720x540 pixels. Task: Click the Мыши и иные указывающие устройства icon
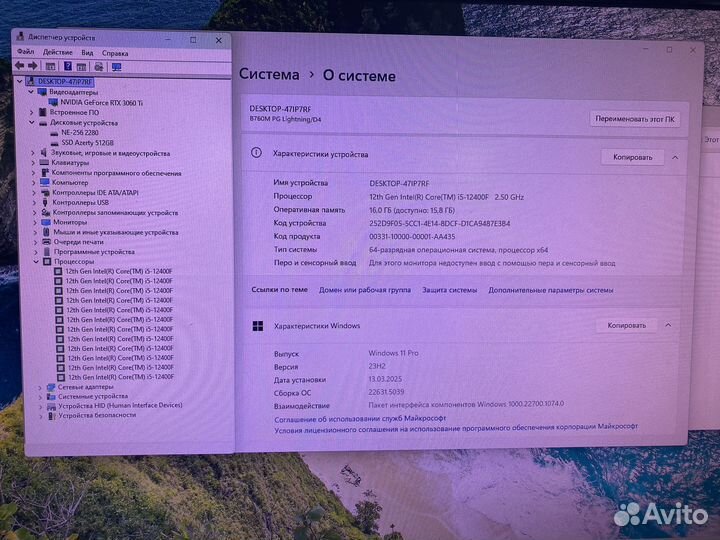[x=46, y=232]
